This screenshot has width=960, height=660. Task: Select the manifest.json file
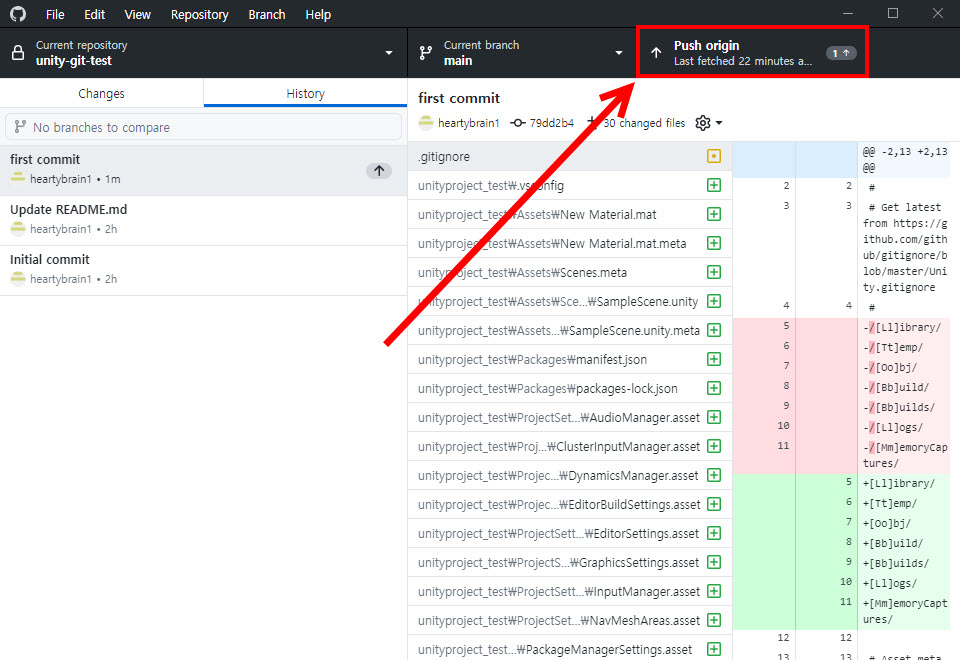[569, 359]
